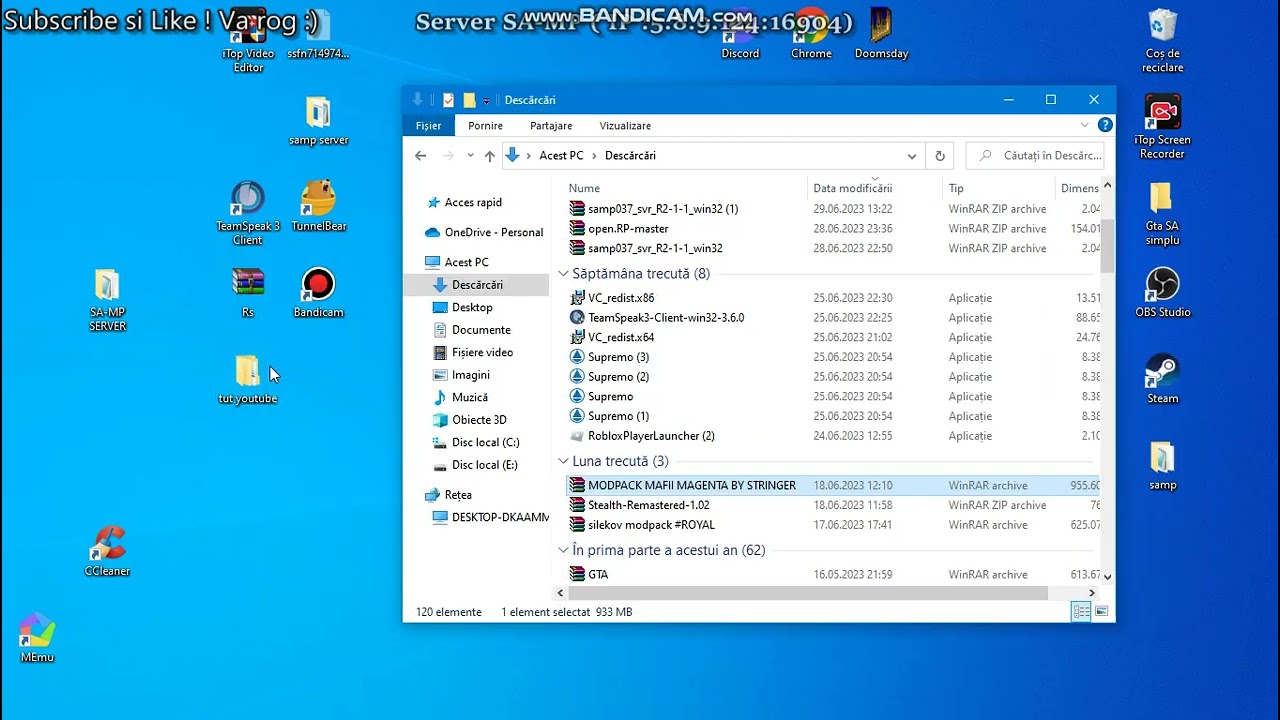Open the Pornire ribbon tab
The width and height of the screenshot is (1280, 720).
pyautogui.click(x=486, y=125)
